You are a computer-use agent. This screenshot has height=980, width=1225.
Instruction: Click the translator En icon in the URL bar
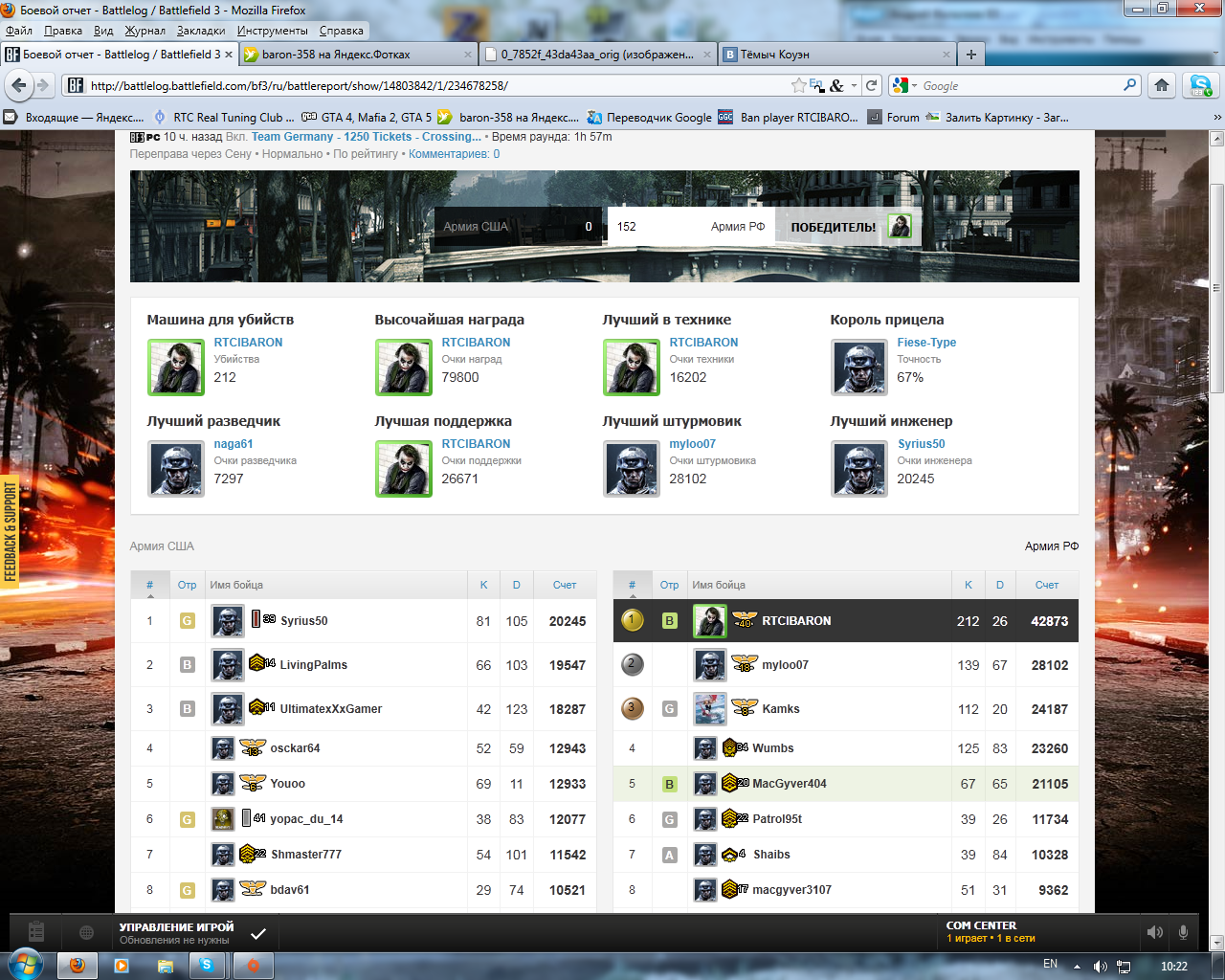pyautogui.click(x=816, y=85)
